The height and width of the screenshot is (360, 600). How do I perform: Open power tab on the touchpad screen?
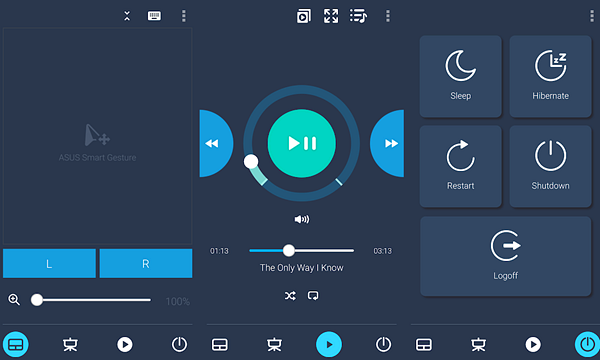point(179,345)
